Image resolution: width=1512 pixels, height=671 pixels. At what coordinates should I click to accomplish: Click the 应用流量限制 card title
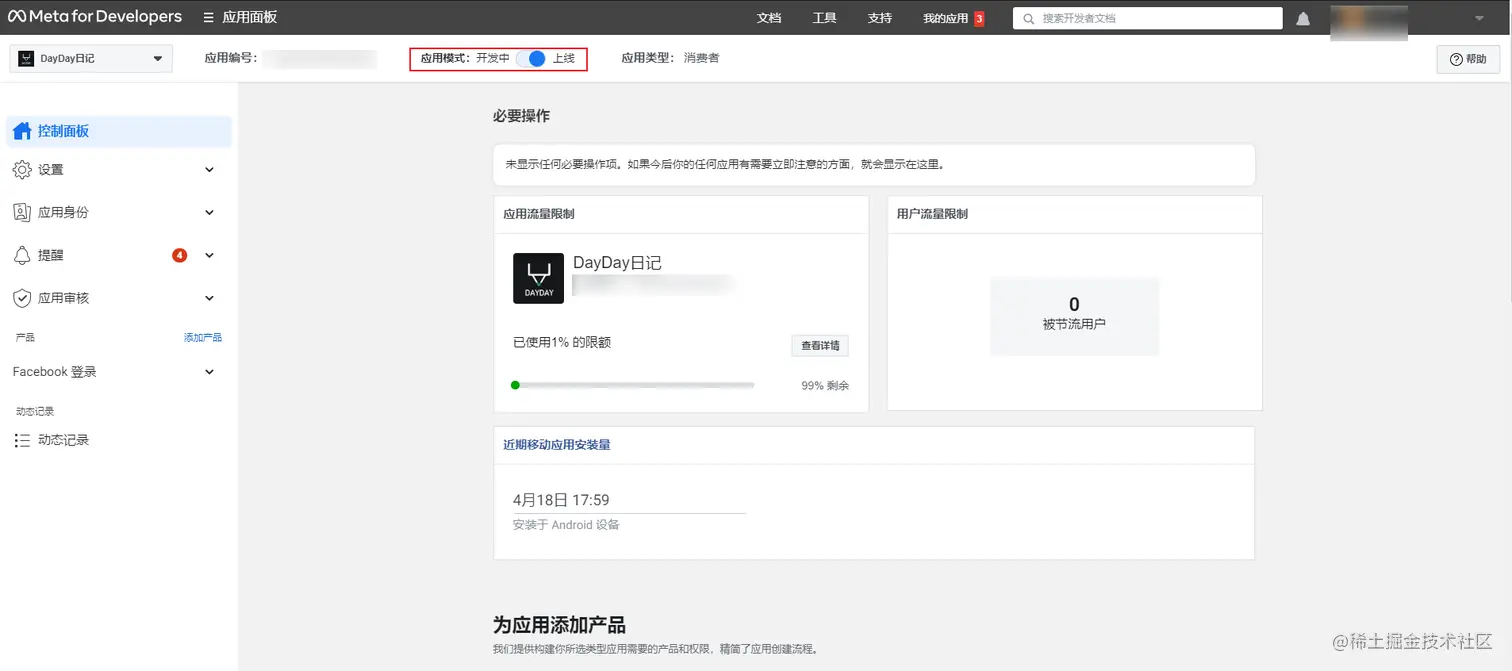pyautogui.click(x=539, y=214)
